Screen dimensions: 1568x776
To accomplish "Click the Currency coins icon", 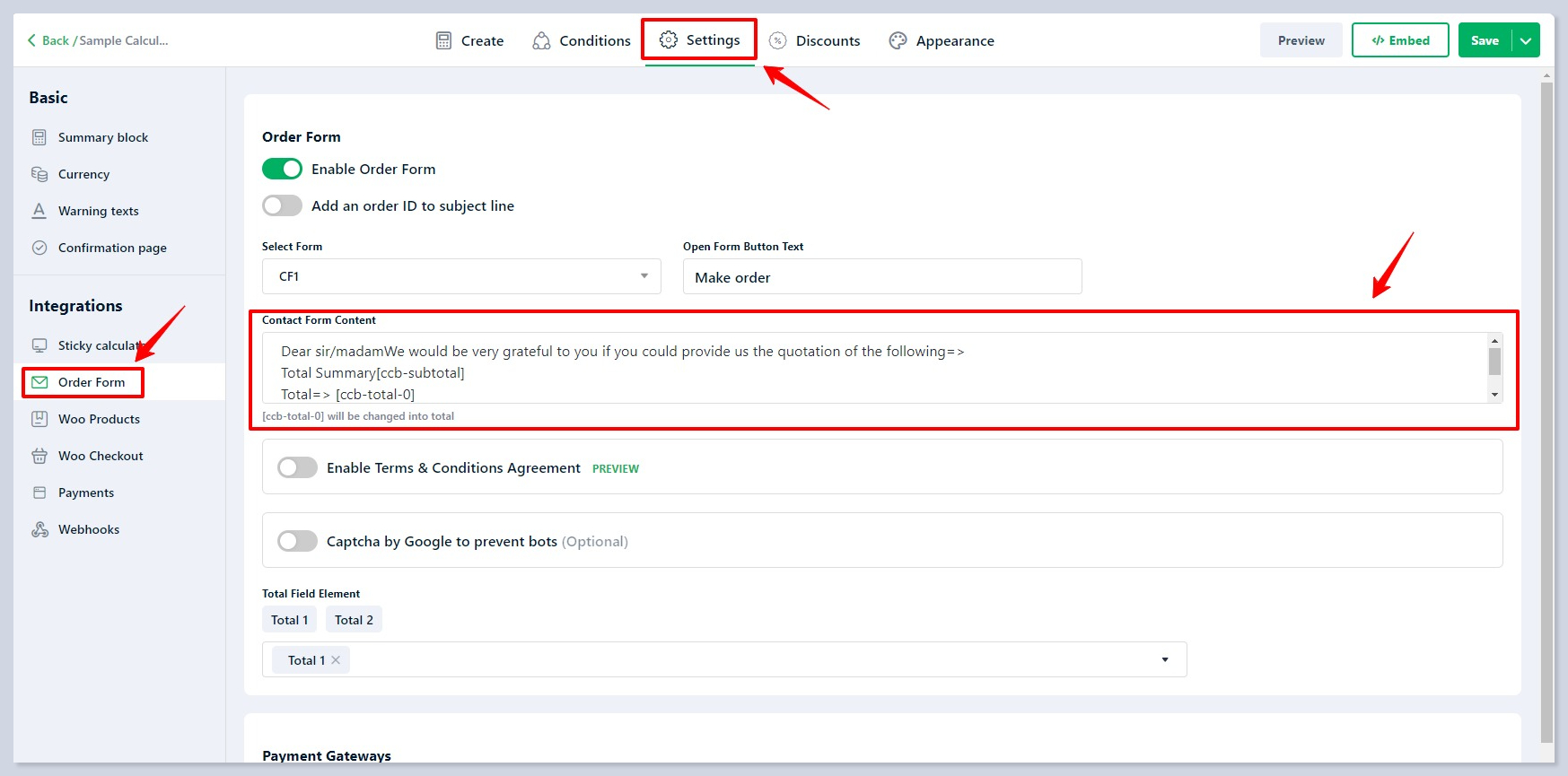I will (39, 174).
